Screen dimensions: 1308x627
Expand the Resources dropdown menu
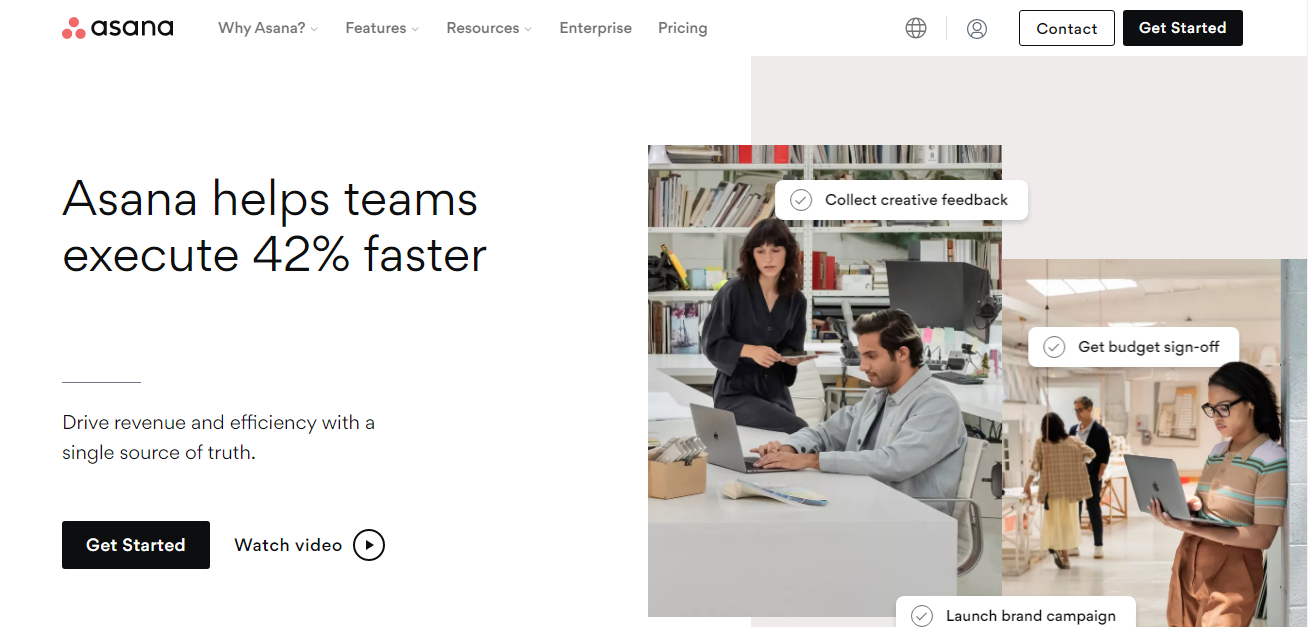[x=489, y=28]
